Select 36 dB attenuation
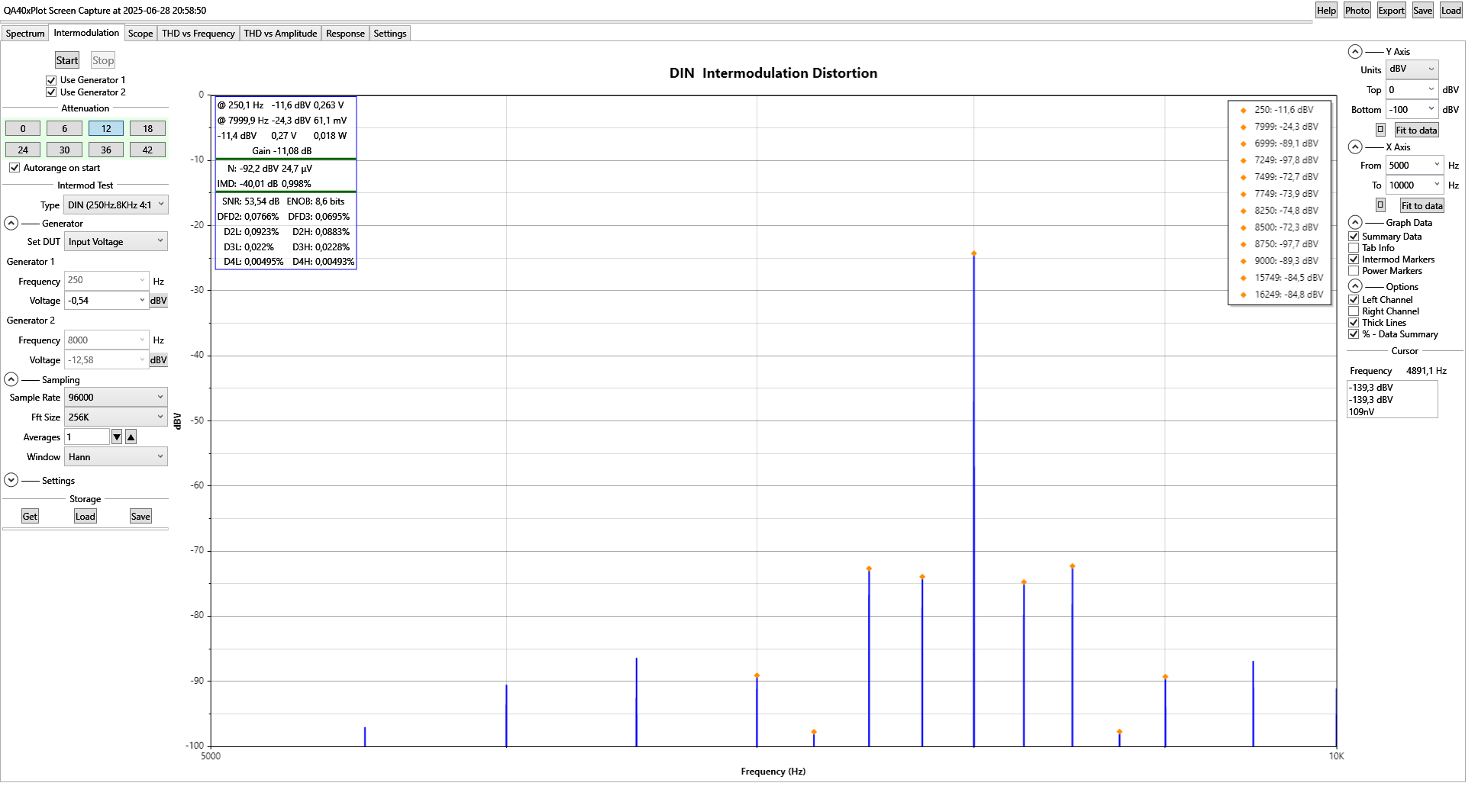The width and height of the screenshot is (1478, 812). (x=106, y=150)
